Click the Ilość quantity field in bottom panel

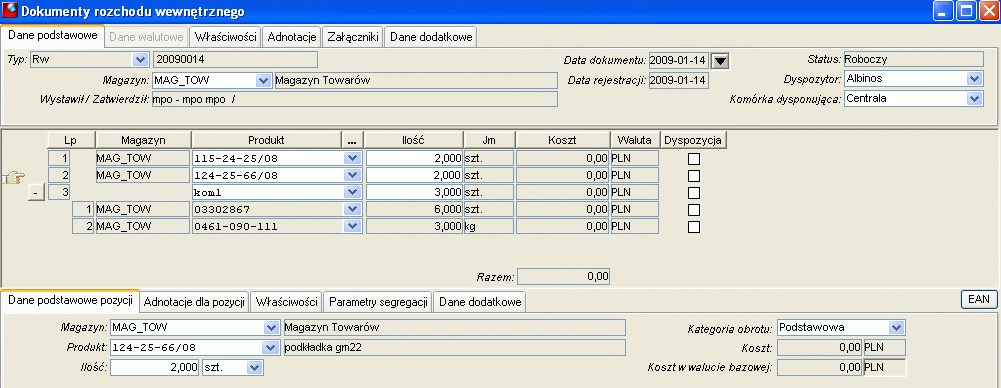pyautogui.click(x=155, y=368)
